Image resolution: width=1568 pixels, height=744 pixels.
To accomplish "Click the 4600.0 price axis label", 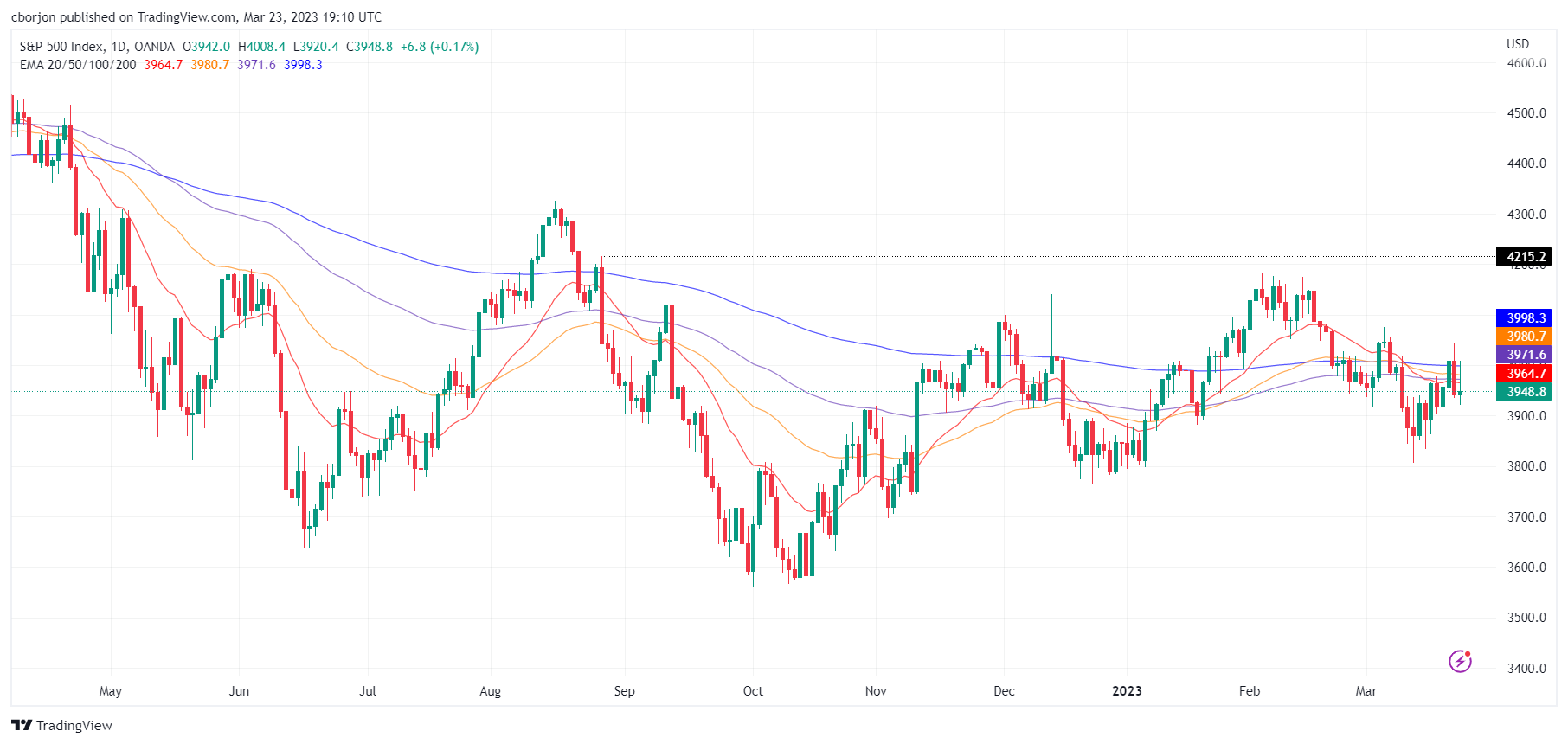I will (1526, 63).
